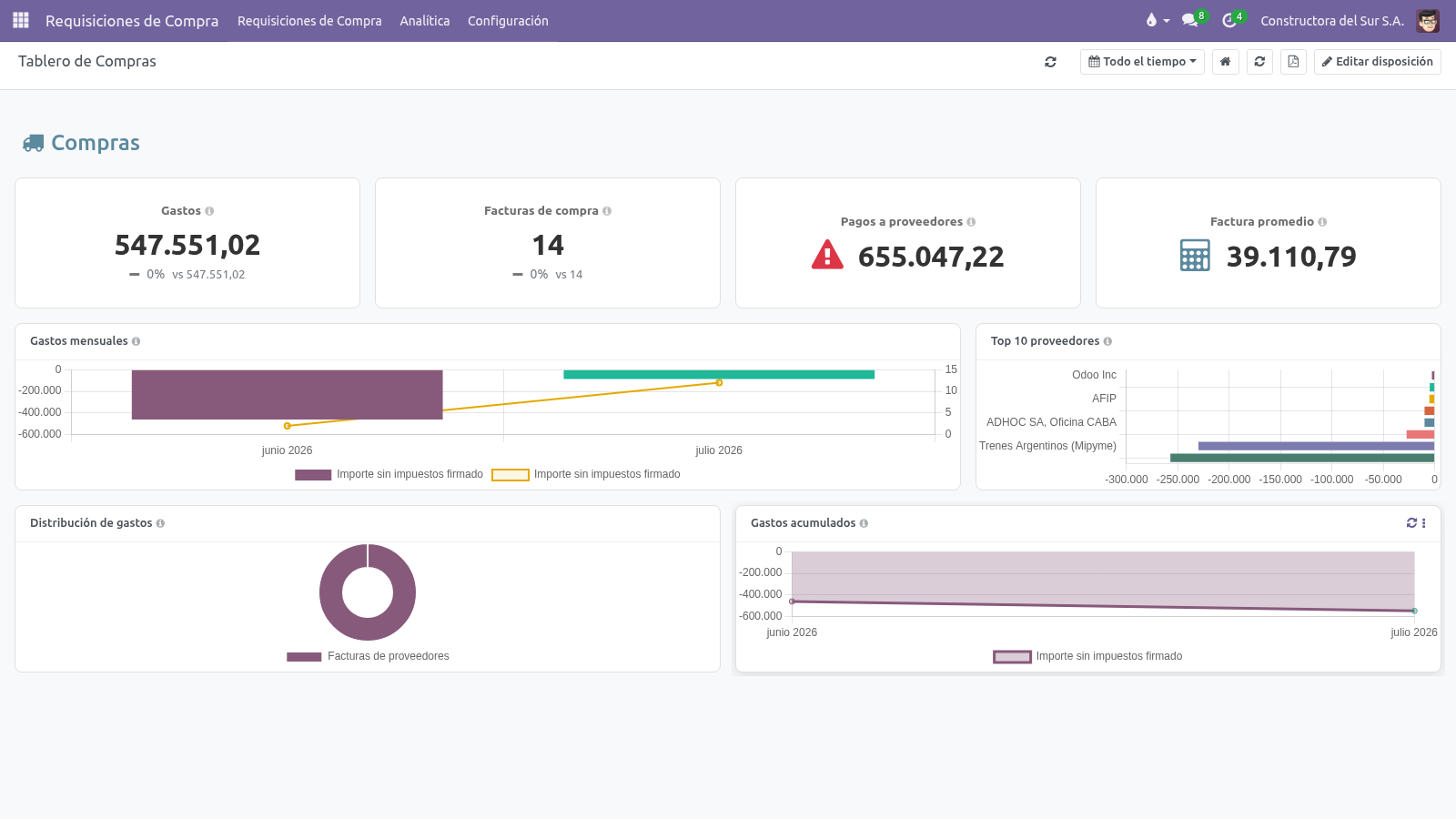Screen dimensions: 1456x819
Task: Click the ADHOC SA, Oficina CABA label
Action: (1051, 422)
